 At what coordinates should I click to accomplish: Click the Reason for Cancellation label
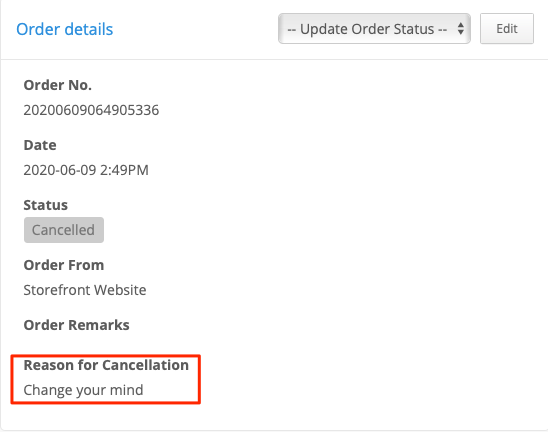(106, 365)
